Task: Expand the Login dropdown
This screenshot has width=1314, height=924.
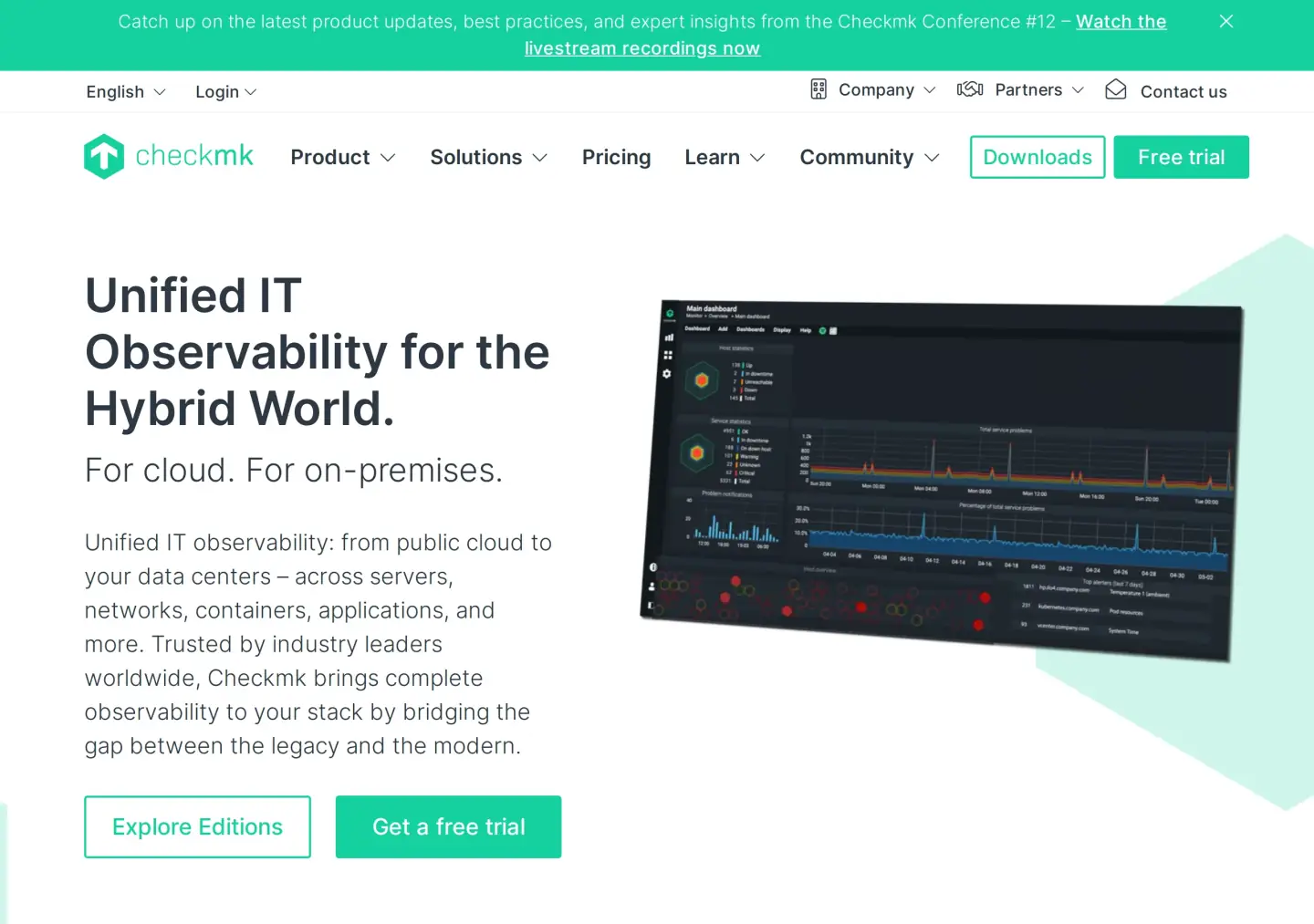Action: [226, 92]
